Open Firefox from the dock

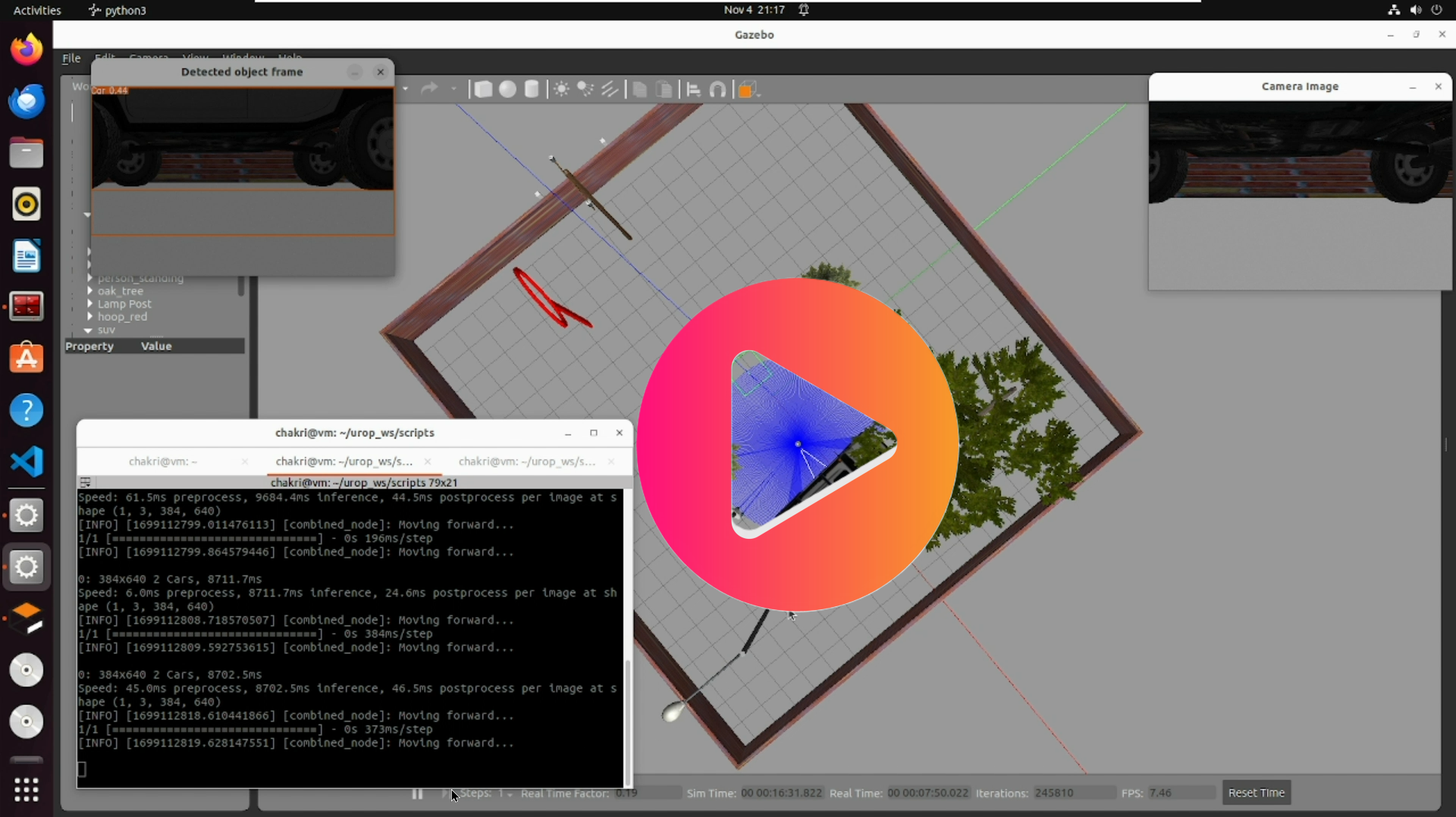(27, 50)
